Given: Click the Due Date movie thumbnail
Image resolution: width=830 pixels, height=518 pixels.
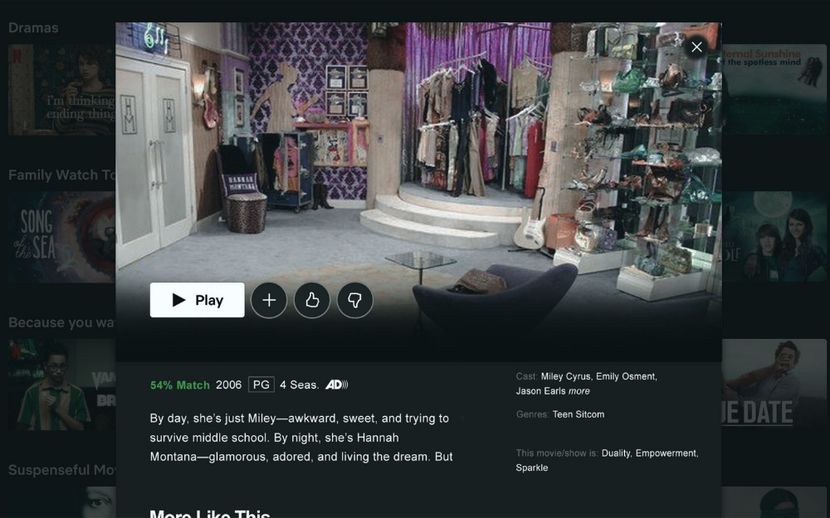Looking at the screenshot, I should pos(776,384).
